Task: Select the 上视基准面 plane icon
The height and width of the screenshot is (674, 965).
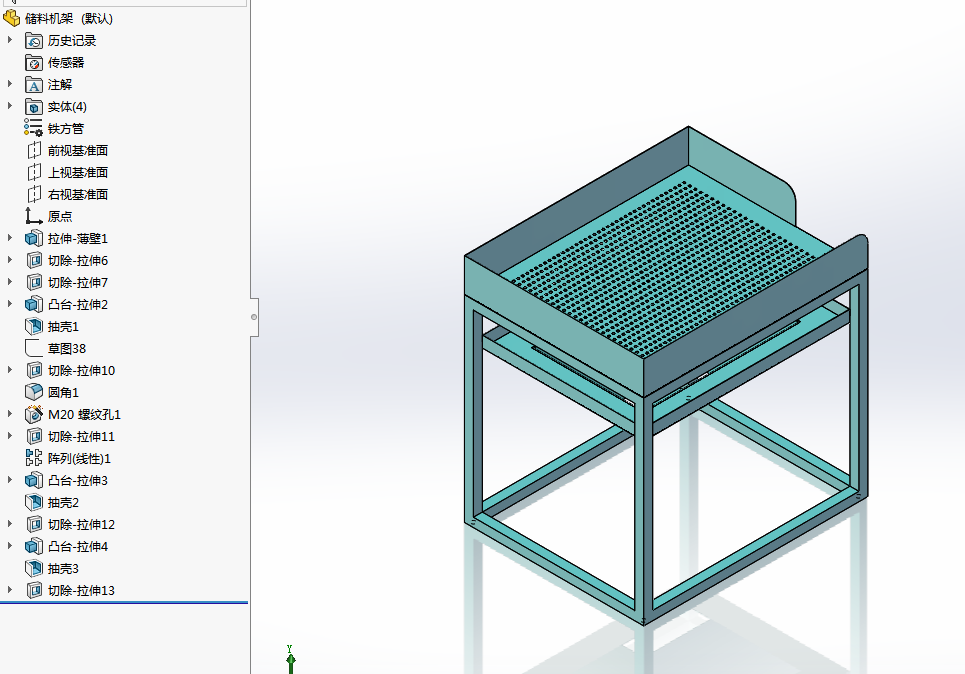Action: (x=34, y=173)
